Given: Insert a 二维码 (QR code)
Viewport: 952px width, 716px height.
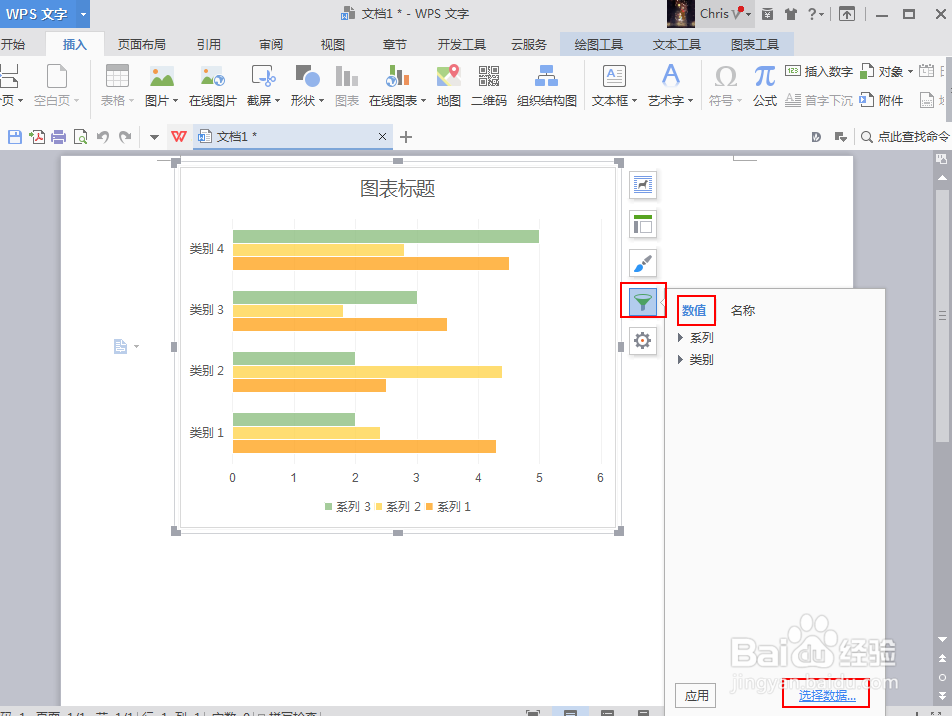Looking at the screenshot, I should (x=487, y=85).
